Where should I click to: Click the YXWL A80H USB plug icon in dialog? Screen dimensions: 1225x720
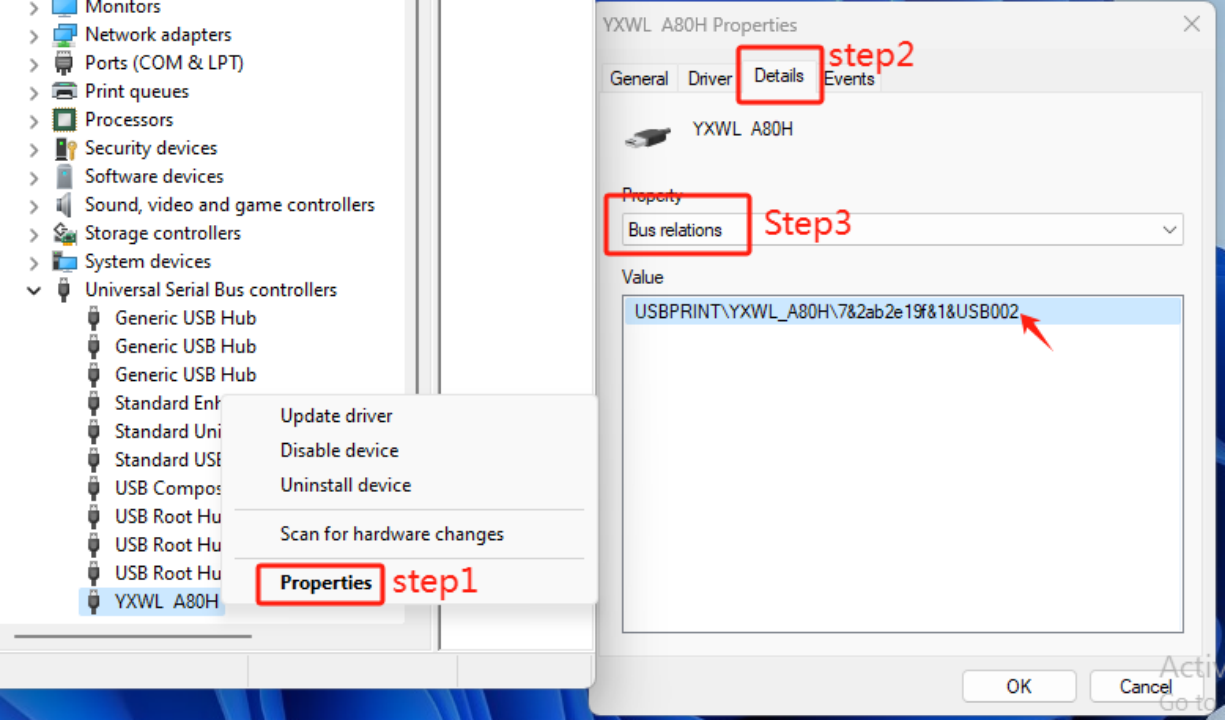(x=648, y=137)
